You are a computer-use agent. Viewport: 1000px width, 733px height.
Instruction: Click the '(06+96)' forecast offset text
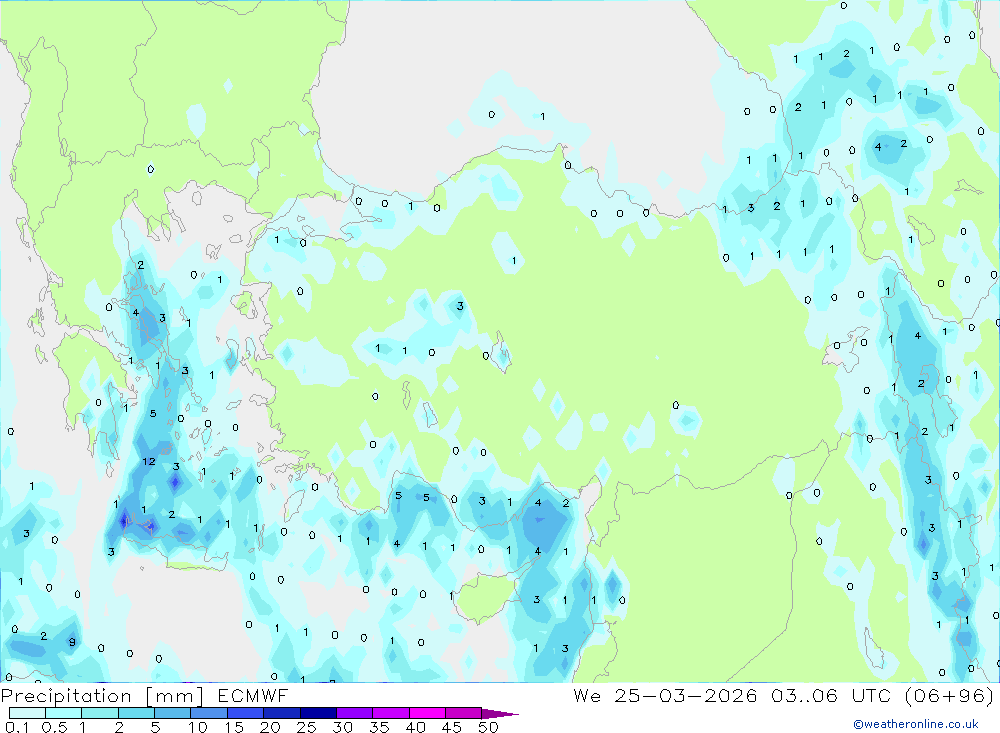click(x=949, y=696)
